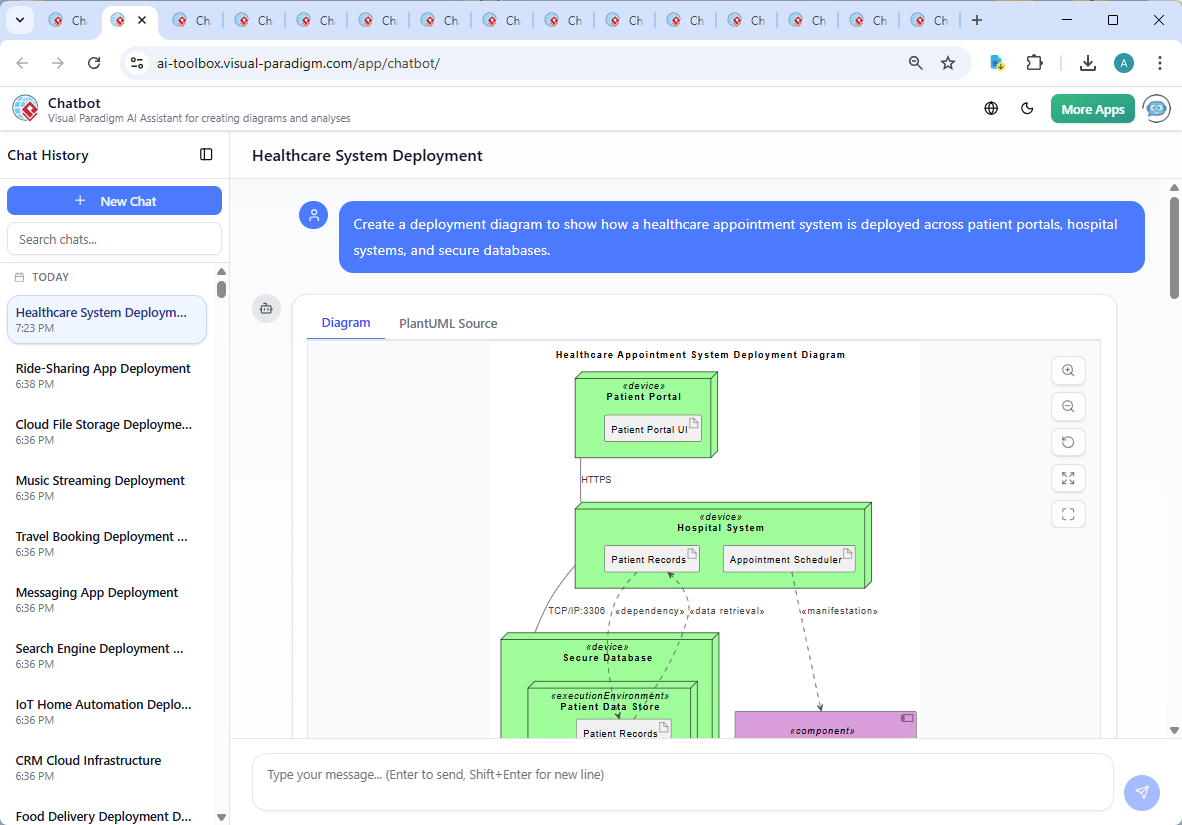Start a New Chat
This screenshot has height=825, width=1182.
pos(114,200)
